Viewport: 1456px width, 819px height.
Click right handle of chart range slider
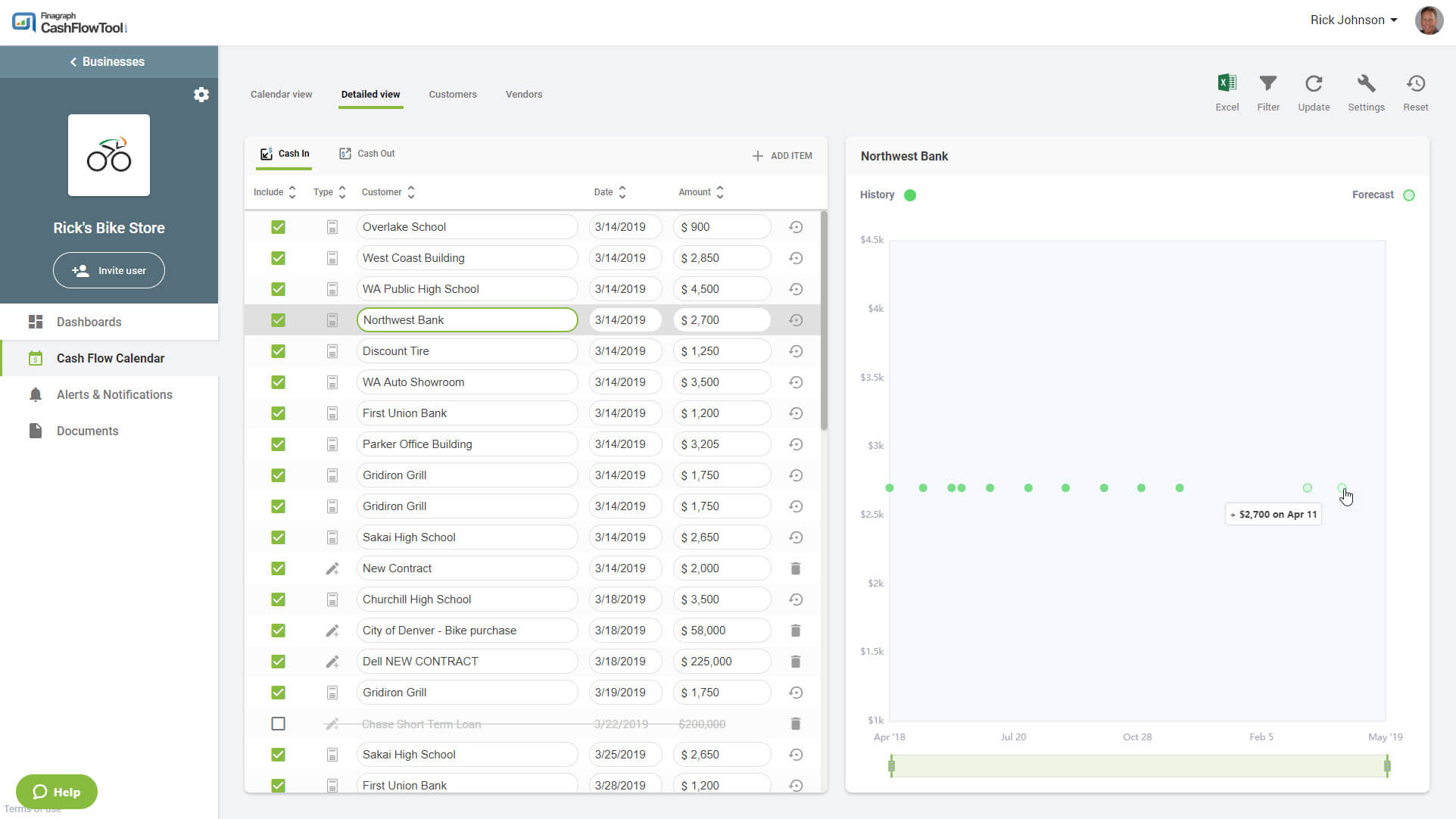click(x=1387, y=766)
